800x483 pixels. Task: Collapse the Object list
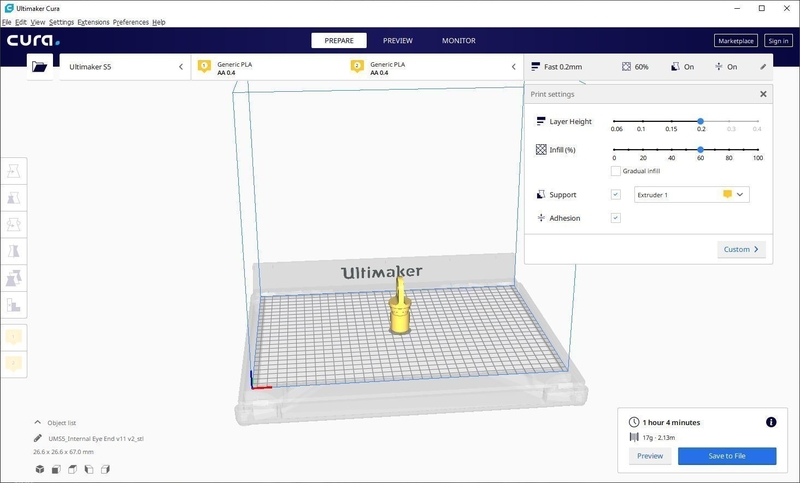(38, 423)
